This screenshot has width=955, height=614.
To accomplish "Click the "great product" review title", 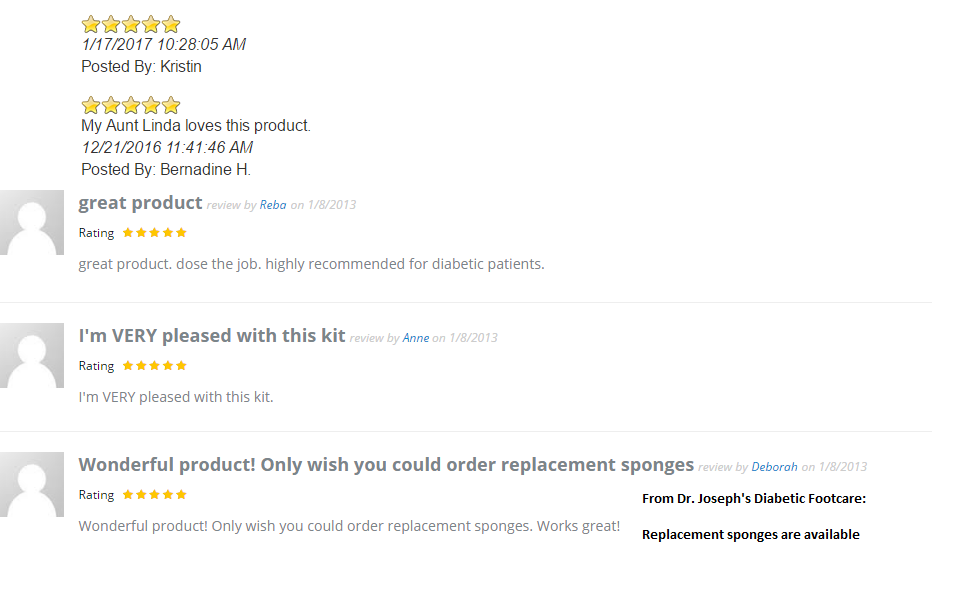I will [140, 203].
